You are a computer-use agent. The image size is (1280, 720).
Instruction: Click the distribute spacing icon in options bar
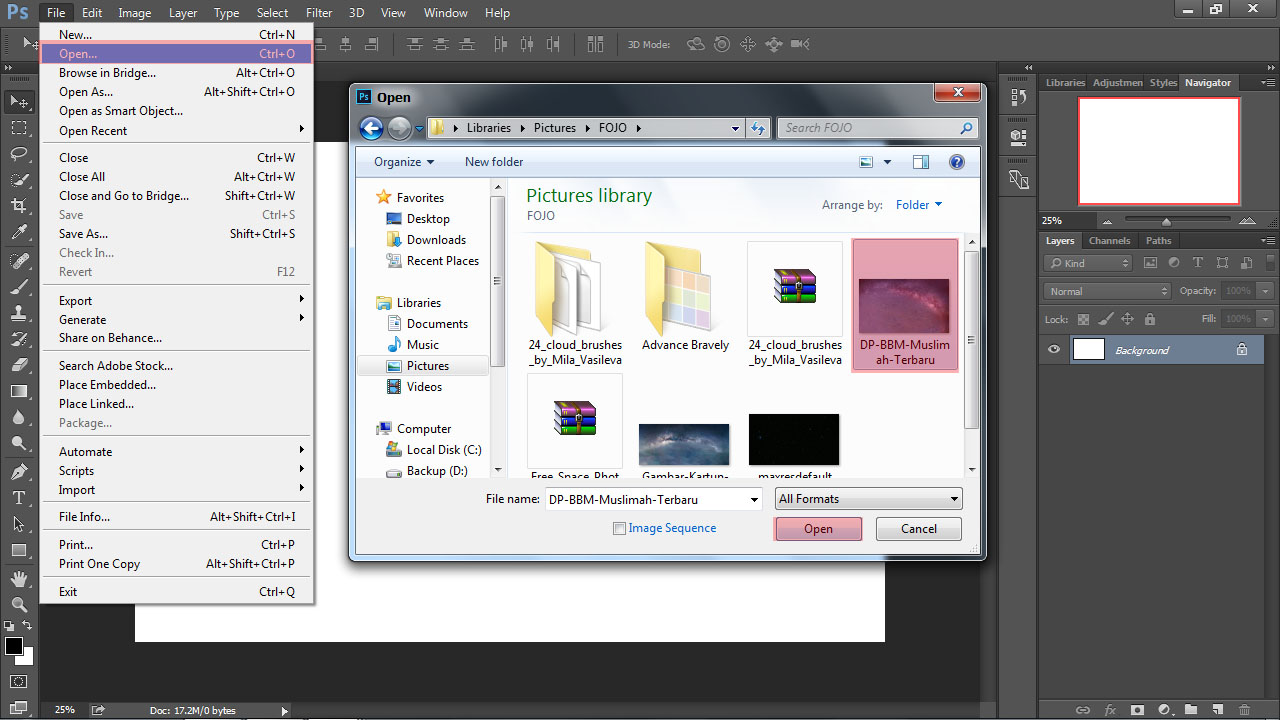(x=596, y=44)
